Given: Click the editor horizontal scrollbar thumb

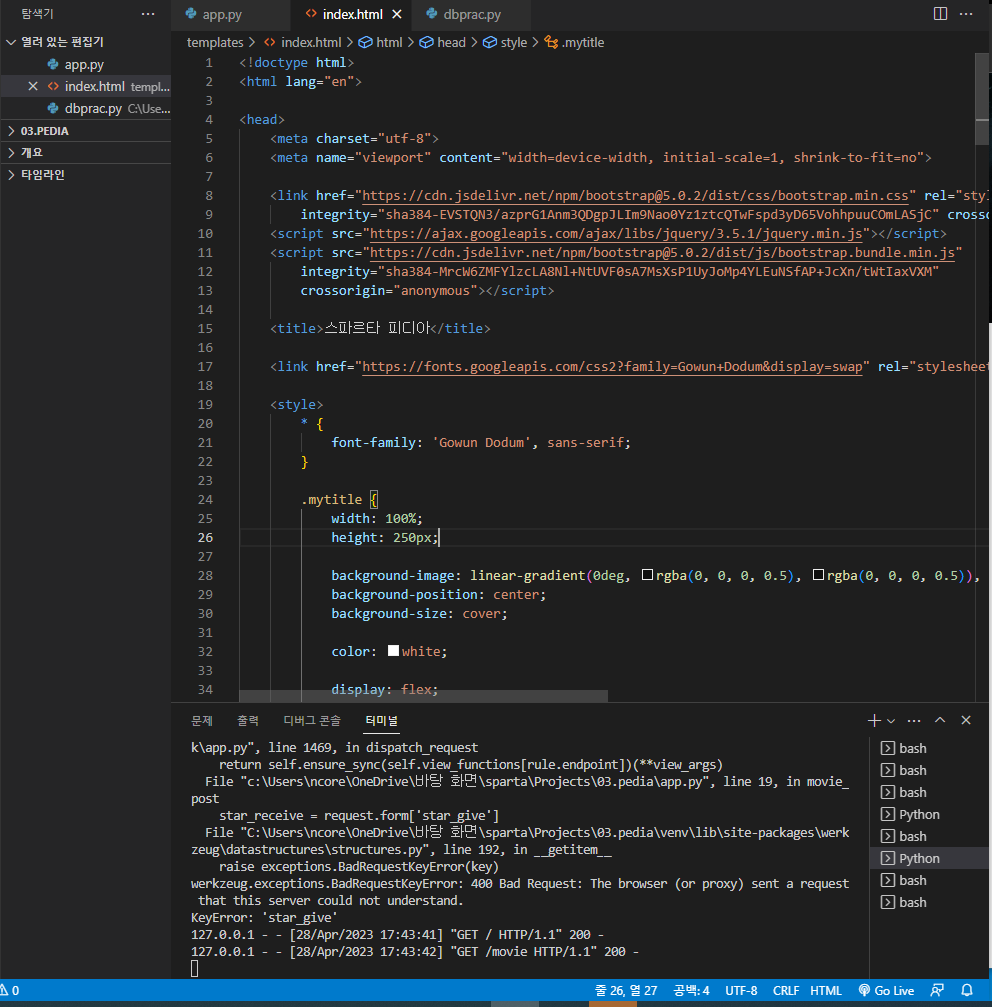Looking at the screenshot, I should (423, 696).
